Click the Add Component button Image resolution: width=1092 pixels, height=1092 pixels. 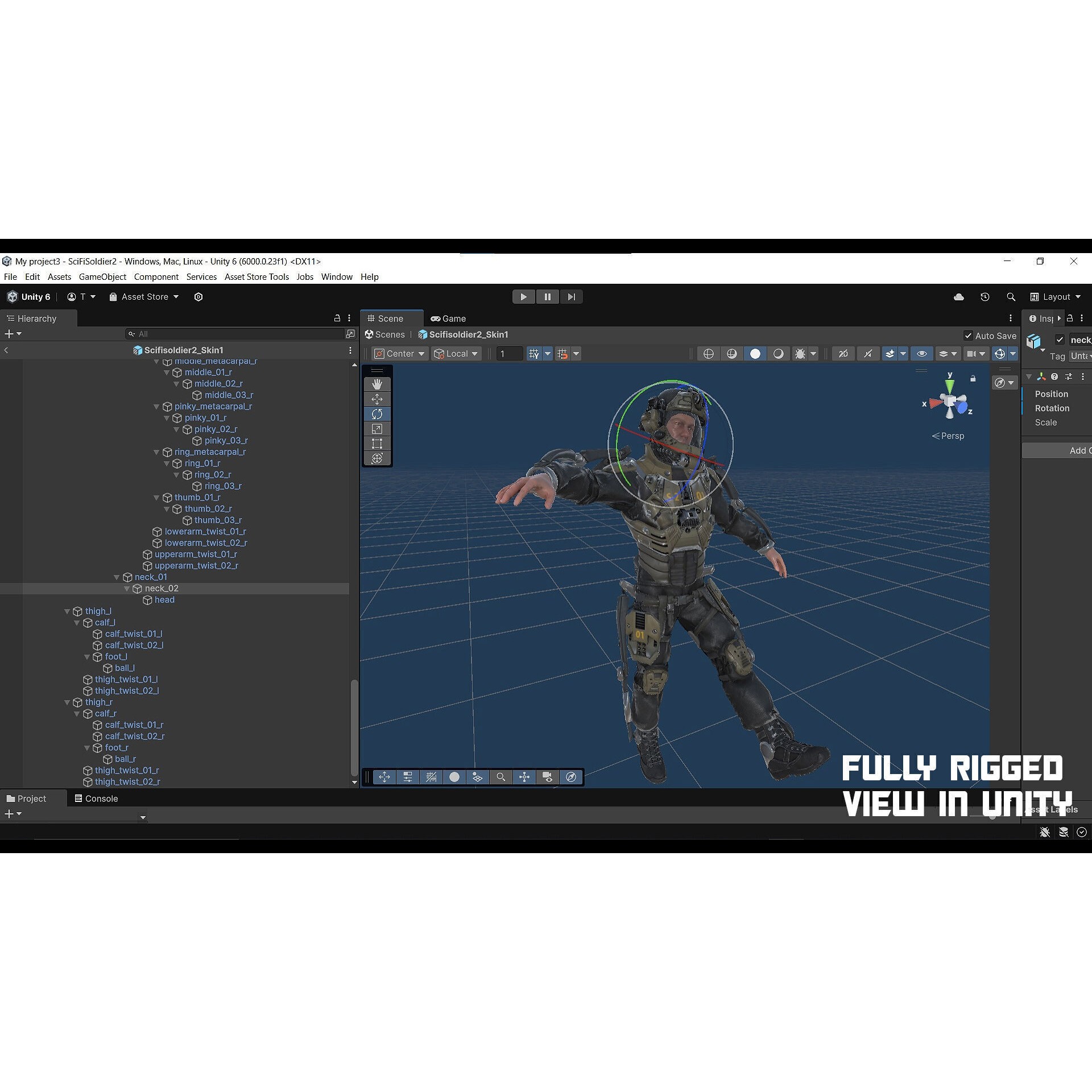(x=1057, y=450)
